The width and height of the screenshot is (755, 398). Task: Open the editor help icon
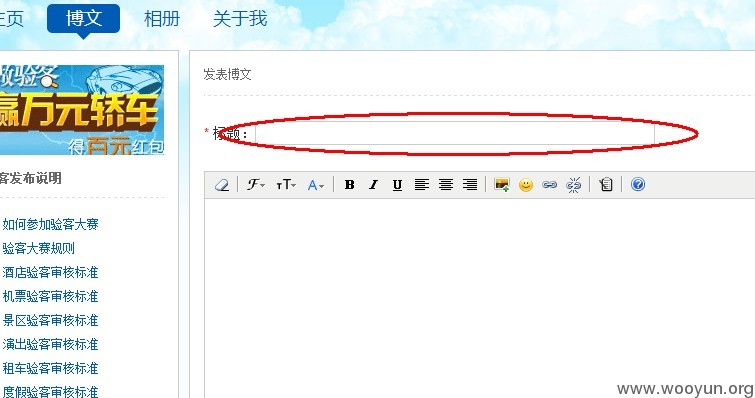click(638, 184)
